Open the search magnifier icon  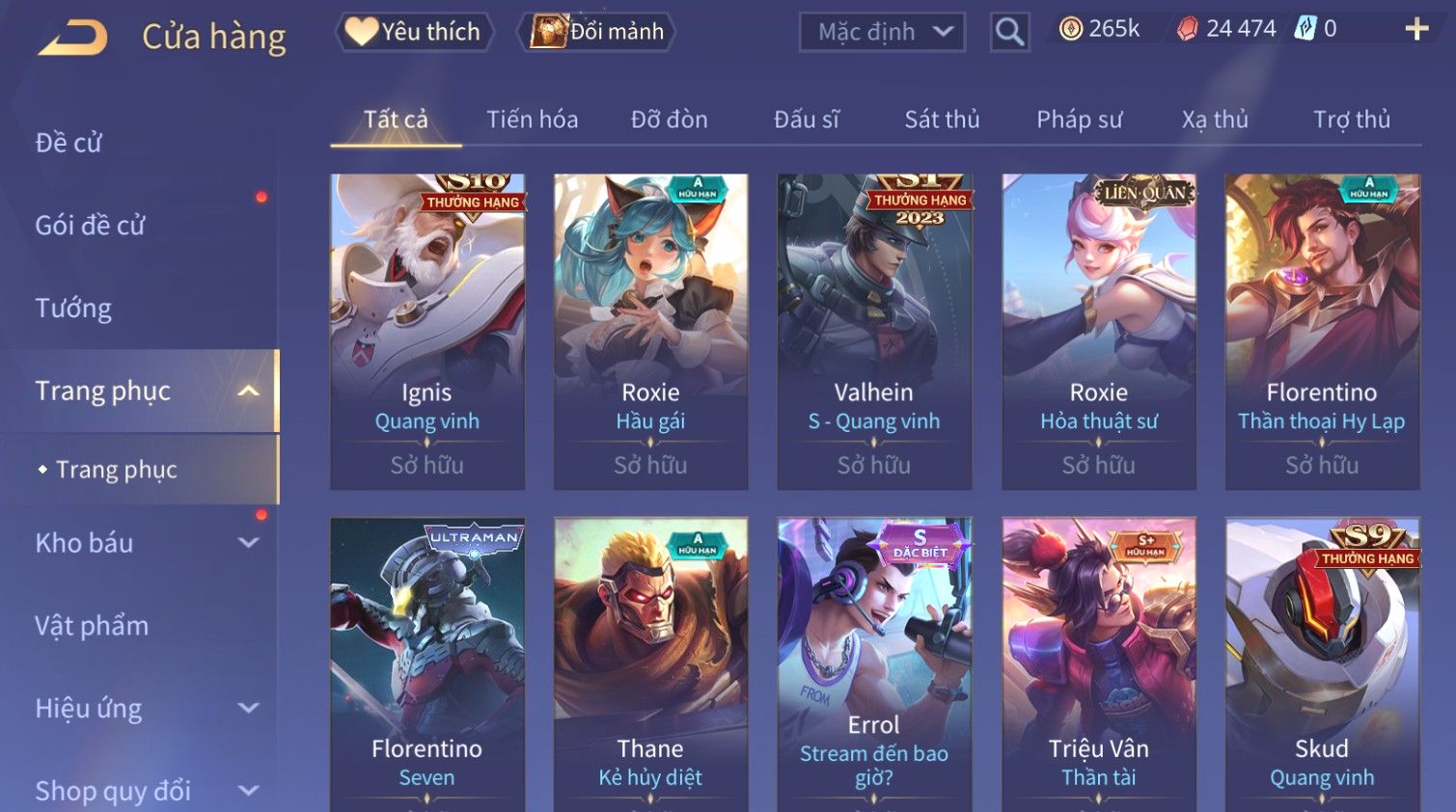click(x=1009, y=33)
